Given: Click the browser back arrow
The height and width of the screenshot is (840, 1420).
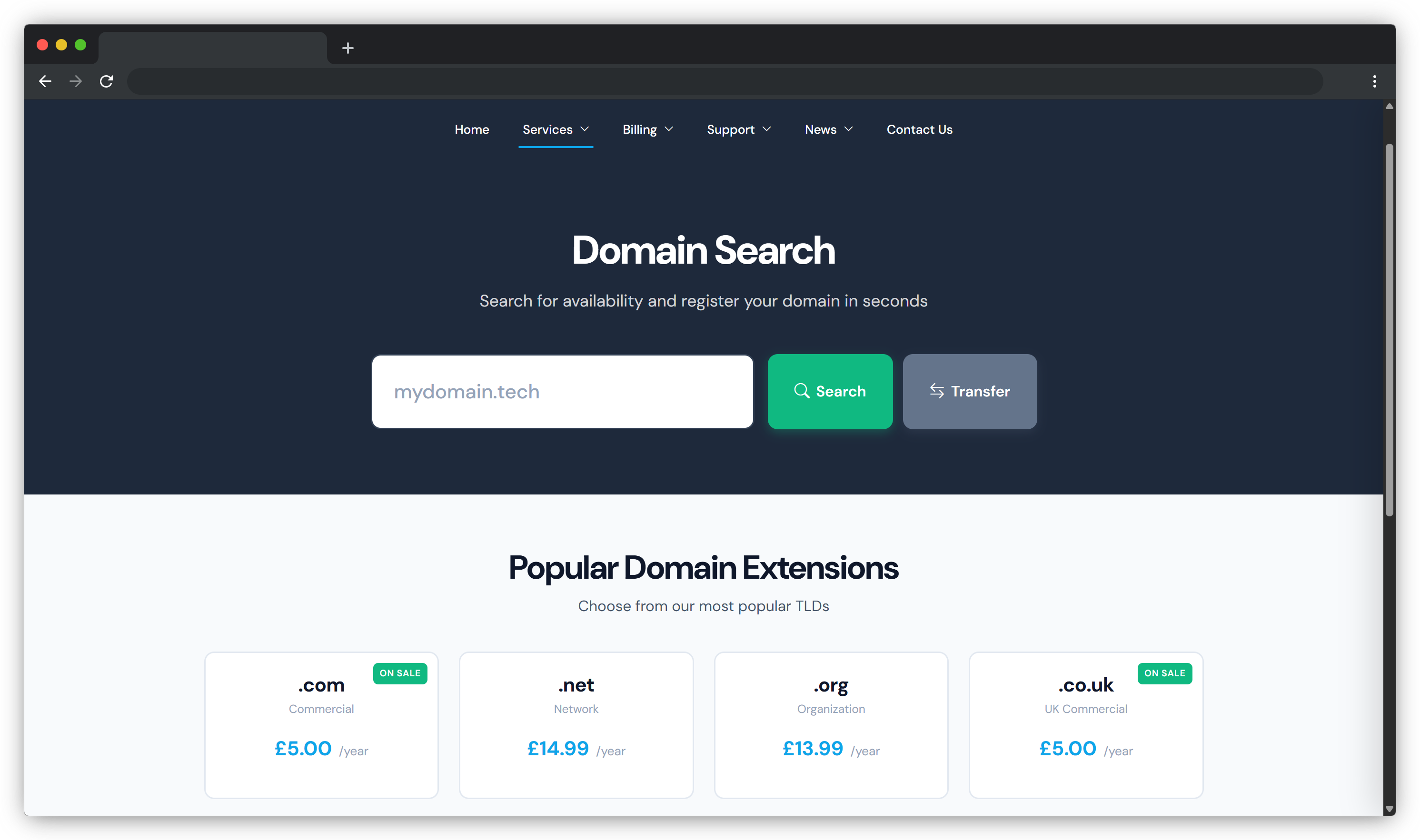Looking at the screenshot, I should [x=45, y=81].
